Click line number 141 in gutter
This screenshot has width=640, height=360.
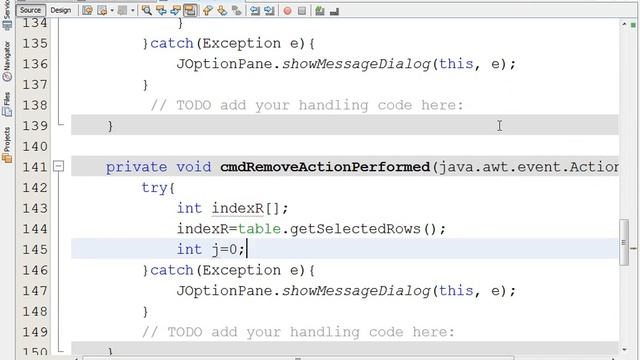(x=35, y=167)
